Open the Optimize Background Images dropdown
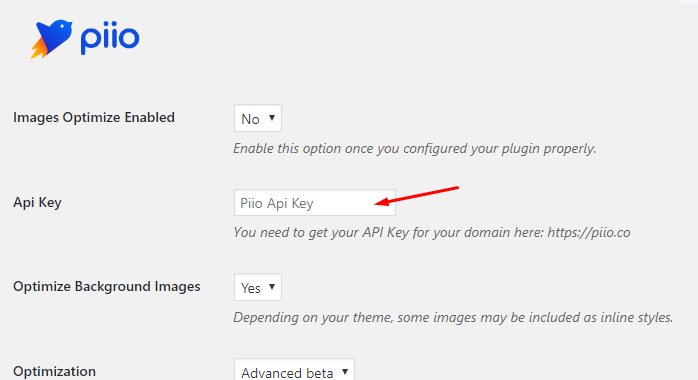Image resolution: width=698 pixels, height=380 pixels. [258, 287]
